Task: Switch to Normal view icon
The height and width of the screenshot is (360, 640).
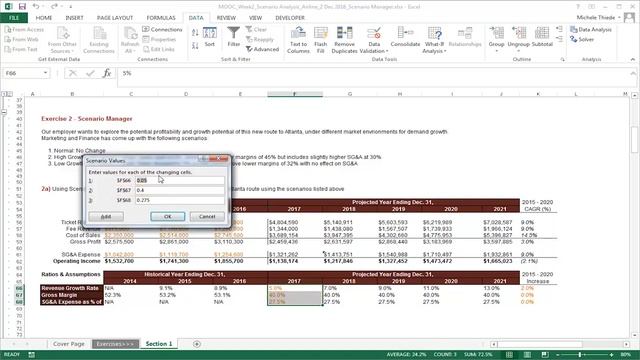Action: coord(509,354)
